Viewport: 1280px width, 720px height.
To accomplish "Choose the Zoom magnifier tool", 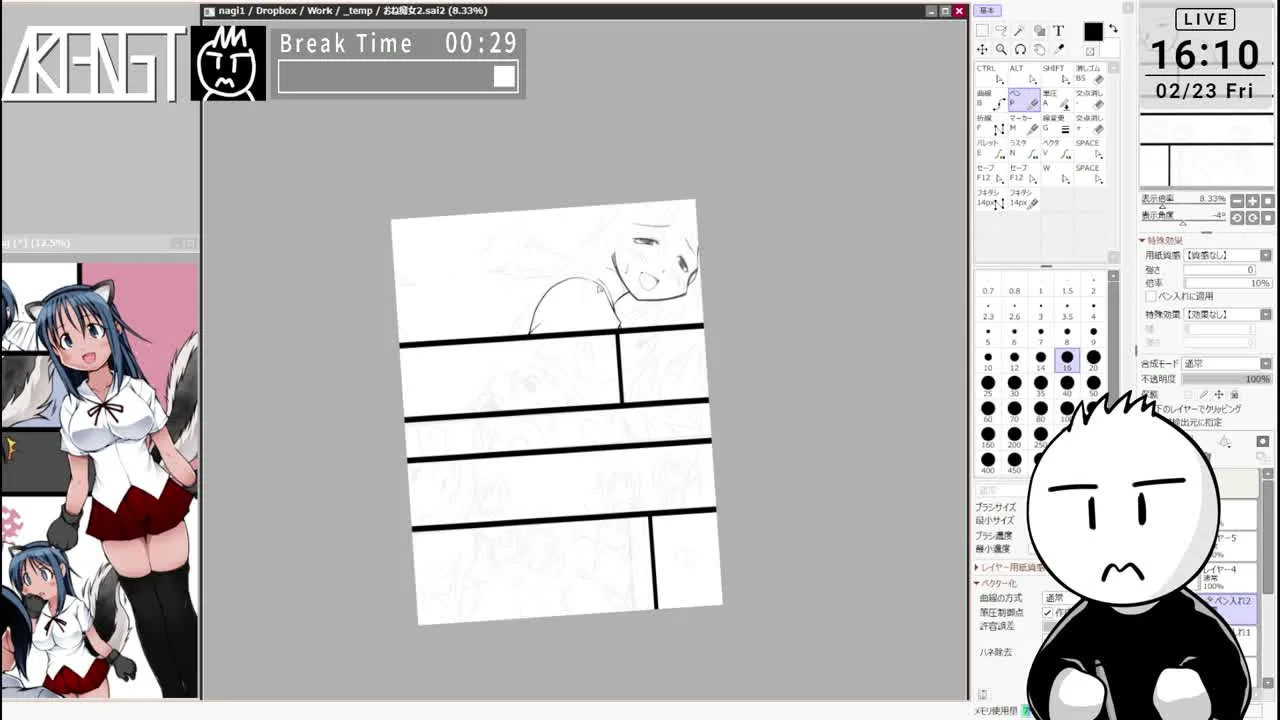I will pyautogui.click(x=1001, y=50).
